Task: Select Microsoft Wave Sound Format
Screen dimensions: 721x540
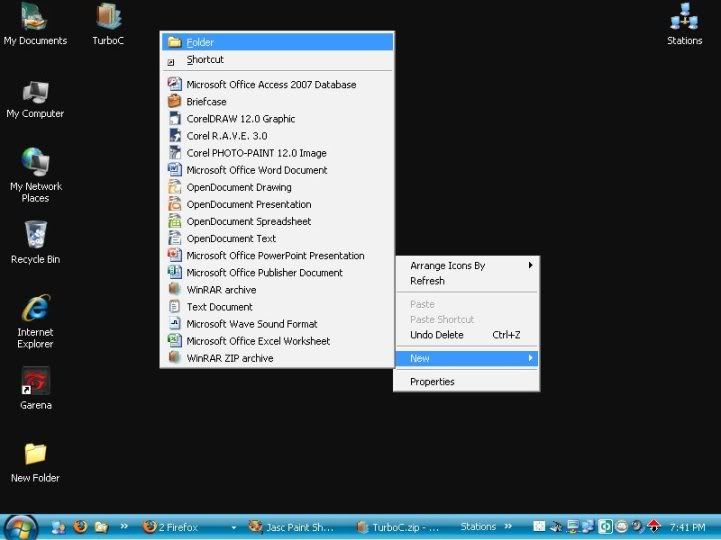Action: pos(277,324)
